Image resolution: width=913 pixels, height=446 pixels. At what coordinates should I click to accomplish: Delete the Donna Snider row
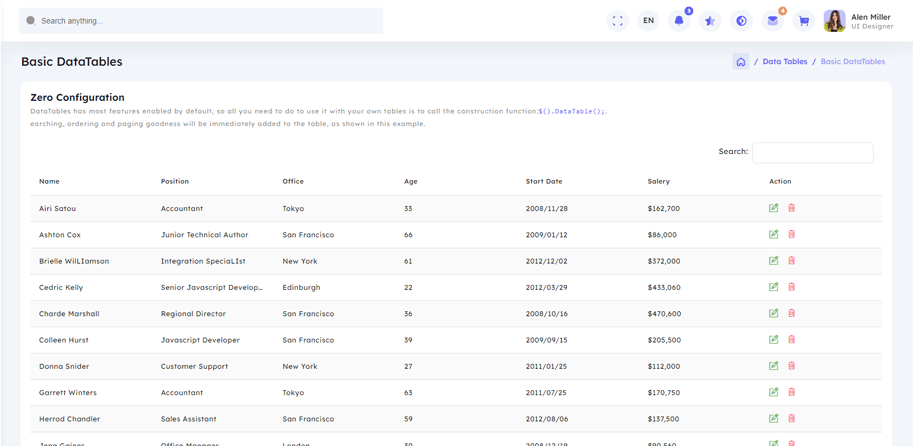[791, 366]
